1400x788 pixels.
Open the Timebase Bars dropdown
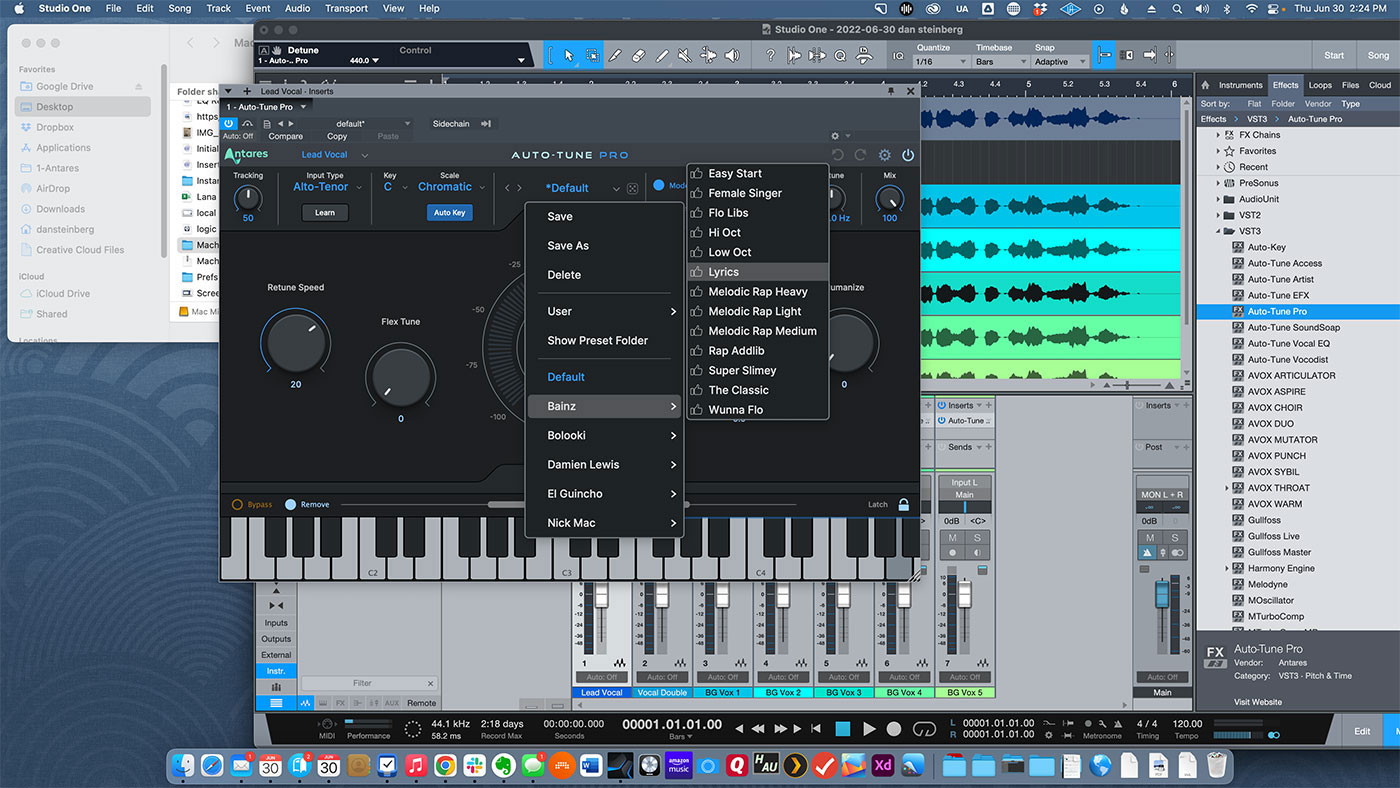[x=1001, y=62]
